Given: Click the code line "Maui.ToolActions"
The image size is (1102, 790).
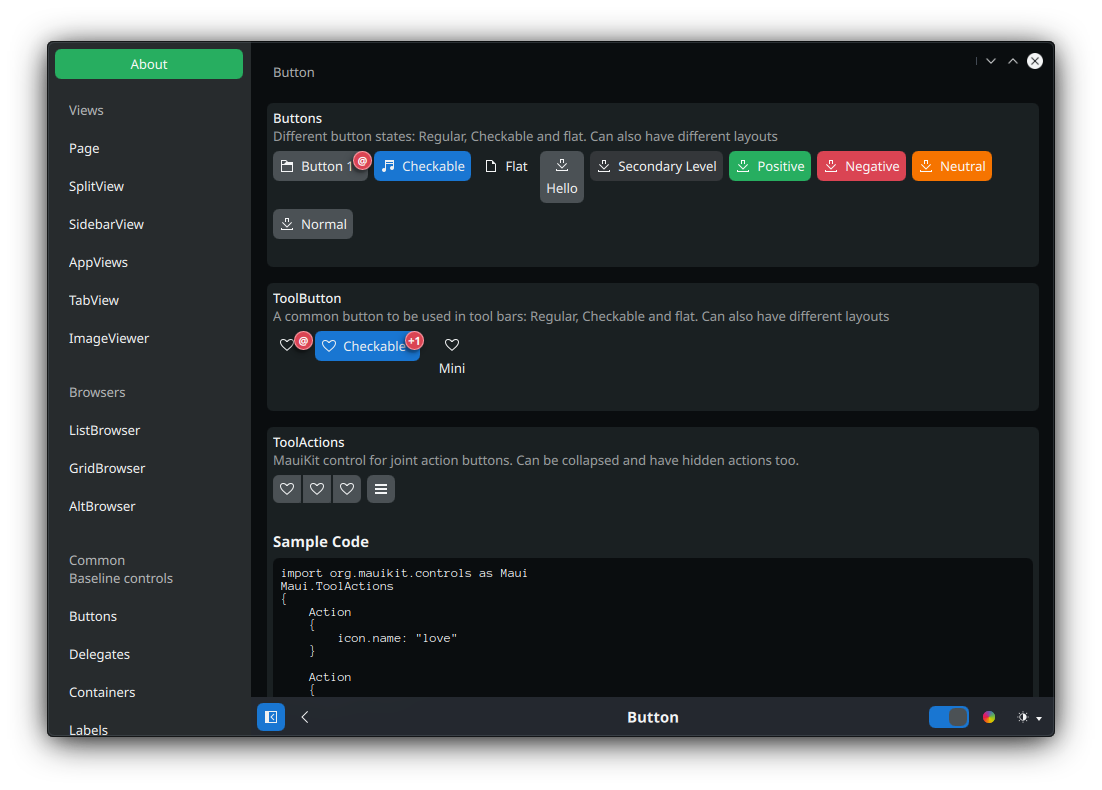Looking at the screenshot, I should (337, 586).
